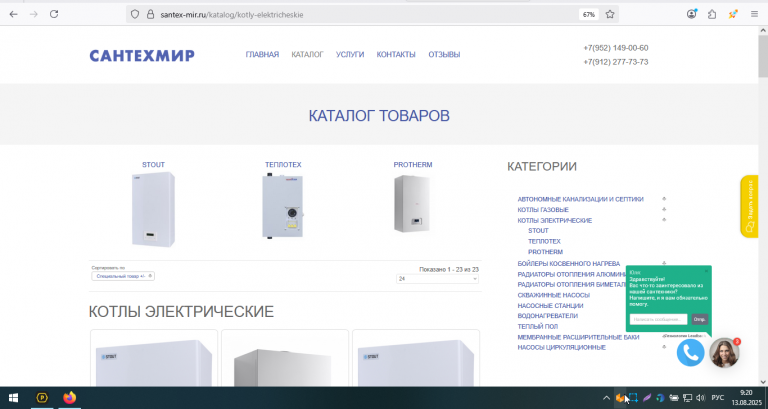Click the 67% zoom level indicator
This screenshot has width=768, height=409.
(589, 15)
